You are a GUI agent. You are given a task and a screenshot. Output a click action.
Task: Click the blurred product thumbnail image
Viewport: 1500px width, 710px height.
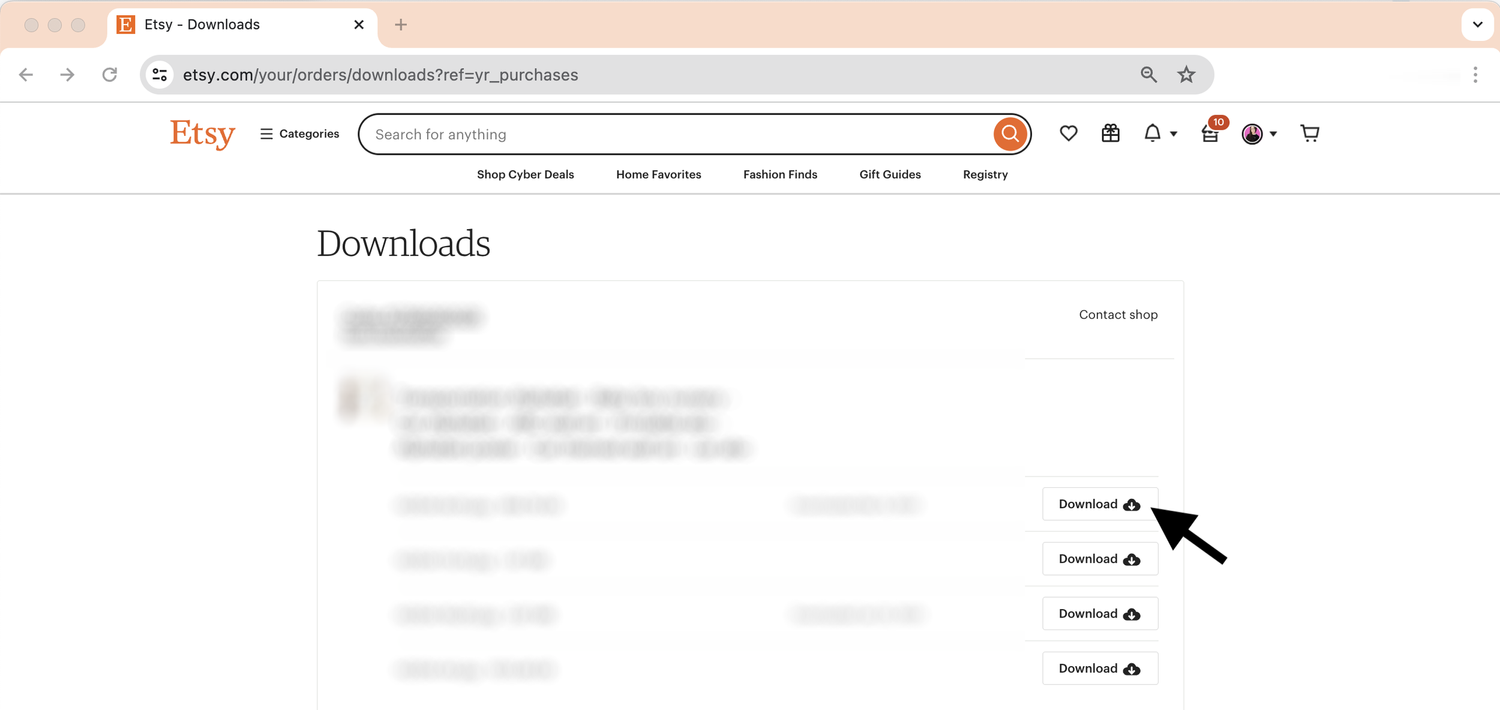coord(362,398)
